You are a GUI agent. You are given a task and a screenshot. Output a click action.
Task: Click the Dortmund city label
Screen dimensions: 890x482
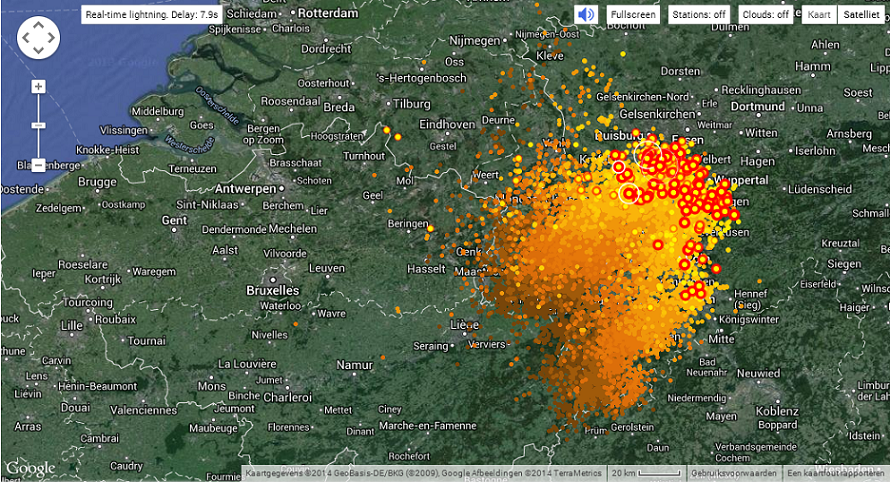click(x=758, y=106)
